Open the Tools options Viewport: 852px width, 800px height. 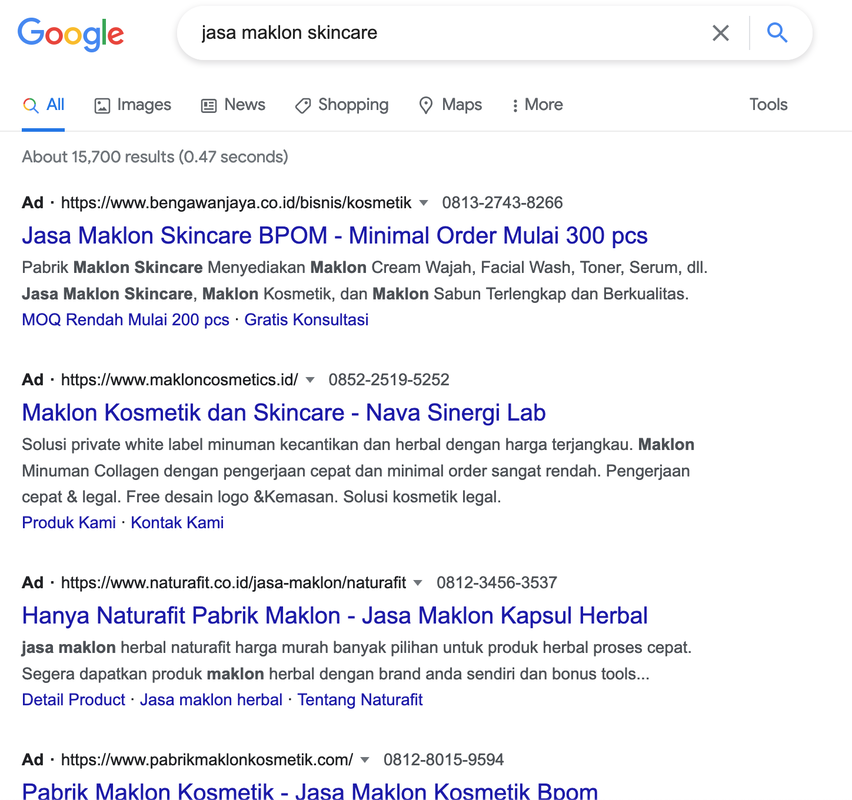click(x=768, y=105)
